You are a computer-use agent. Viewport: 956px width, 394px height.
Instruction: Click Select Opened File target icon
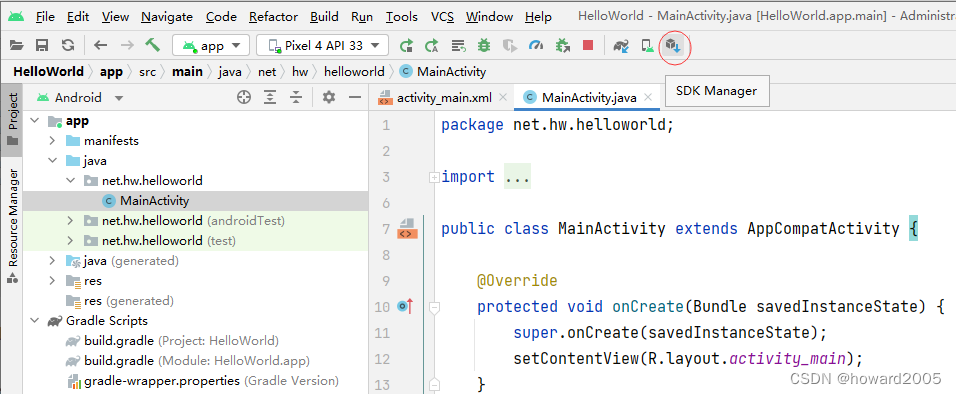244,98
